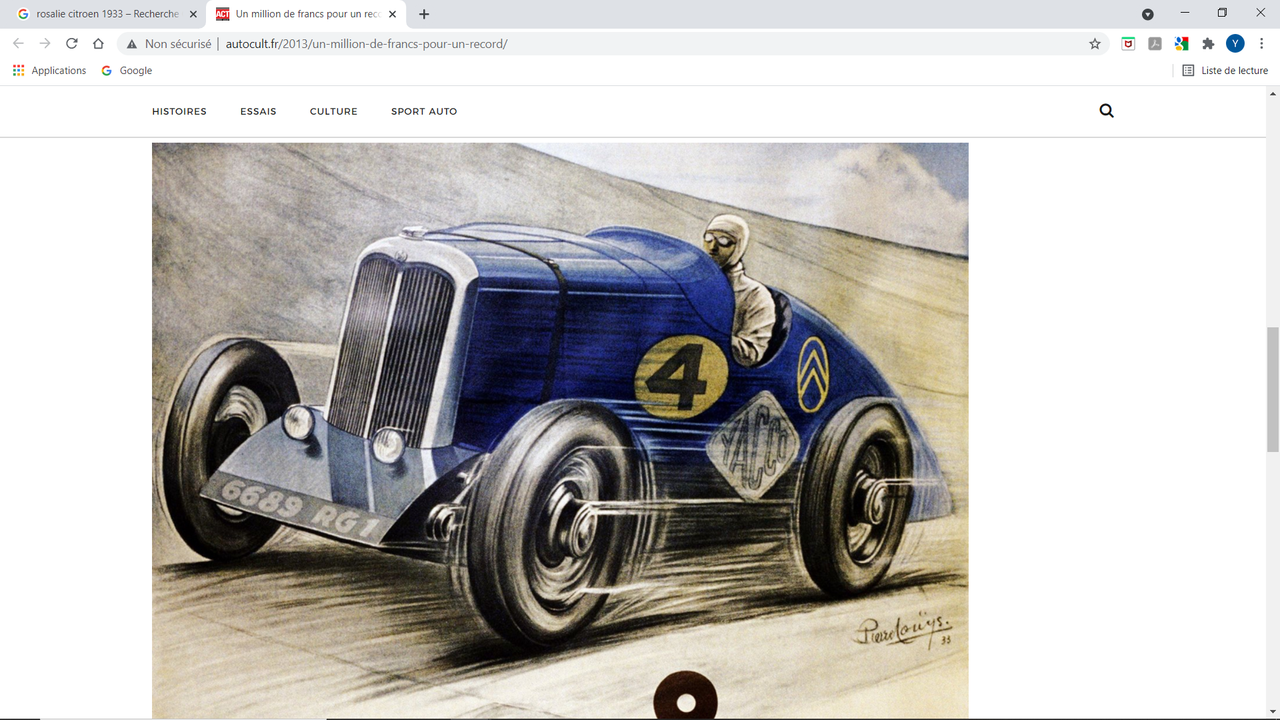
Task: Open the Chrome three-dot menu
Action: click(x=1263, y=44)
